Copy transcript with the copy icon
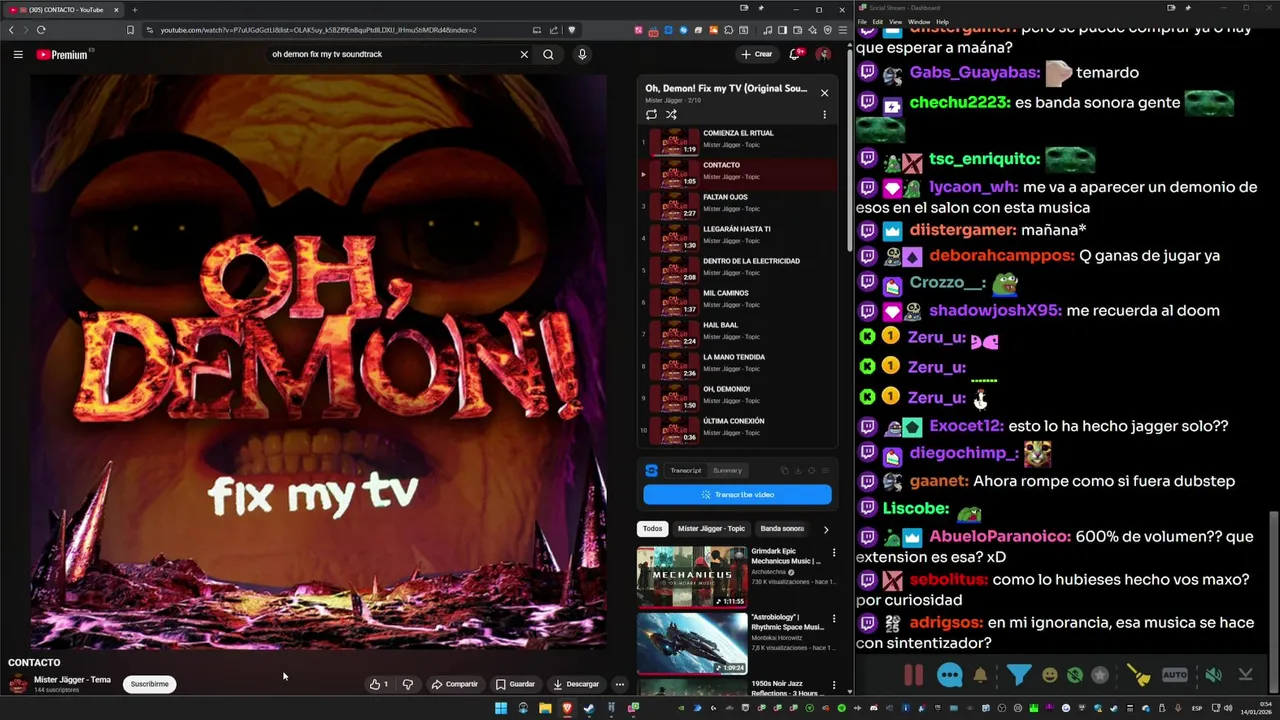The height and width of the screenshot is (720, 1280). [x=784, y=470]
